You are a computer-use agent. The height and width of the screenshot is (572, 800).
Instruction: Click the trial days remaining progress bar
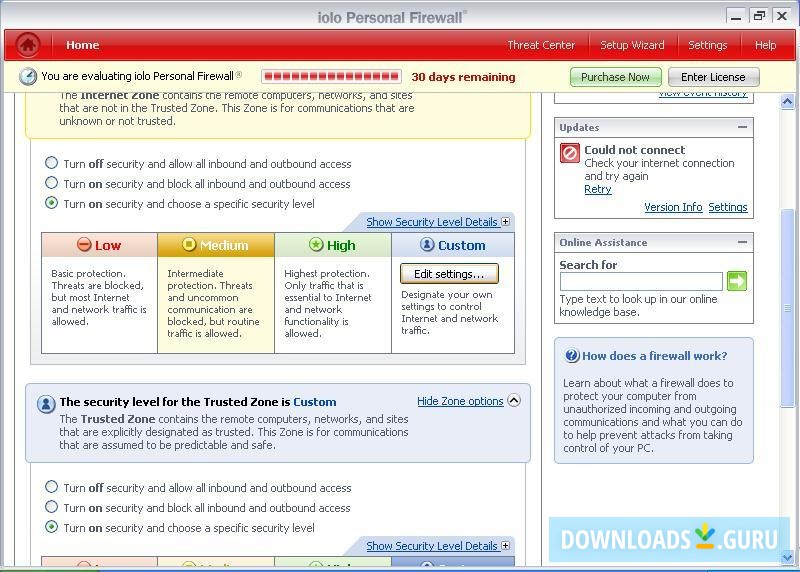click(332, 77)
